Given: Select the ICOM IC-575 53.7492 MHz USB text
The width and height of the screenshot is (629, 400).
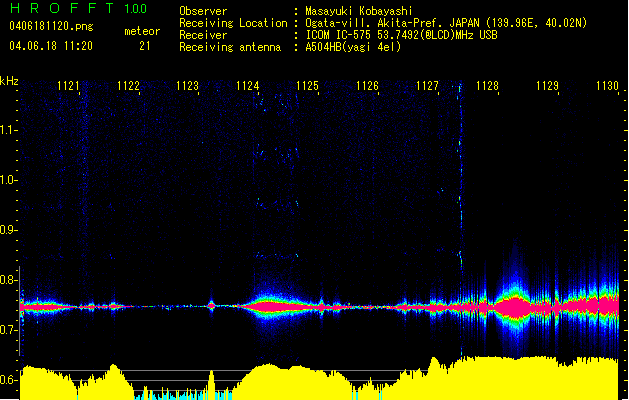Looking at the screenshot, I should pyautogui.click(x=402, y=35).
